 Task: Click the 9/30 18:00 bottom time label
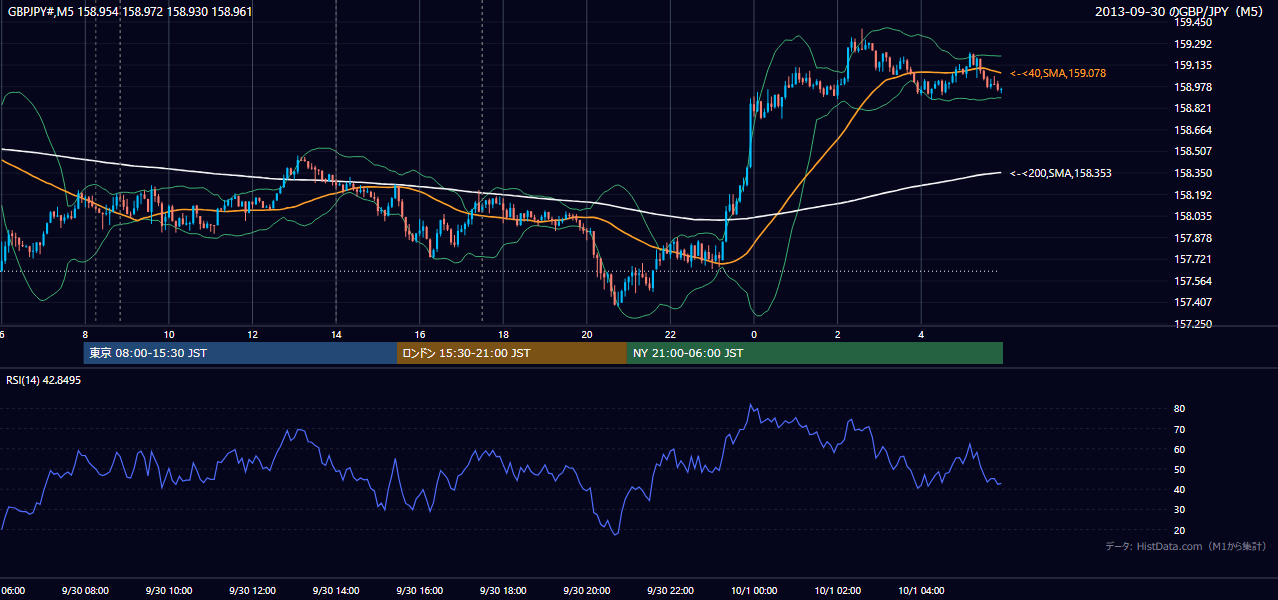[x=503, y=591]
